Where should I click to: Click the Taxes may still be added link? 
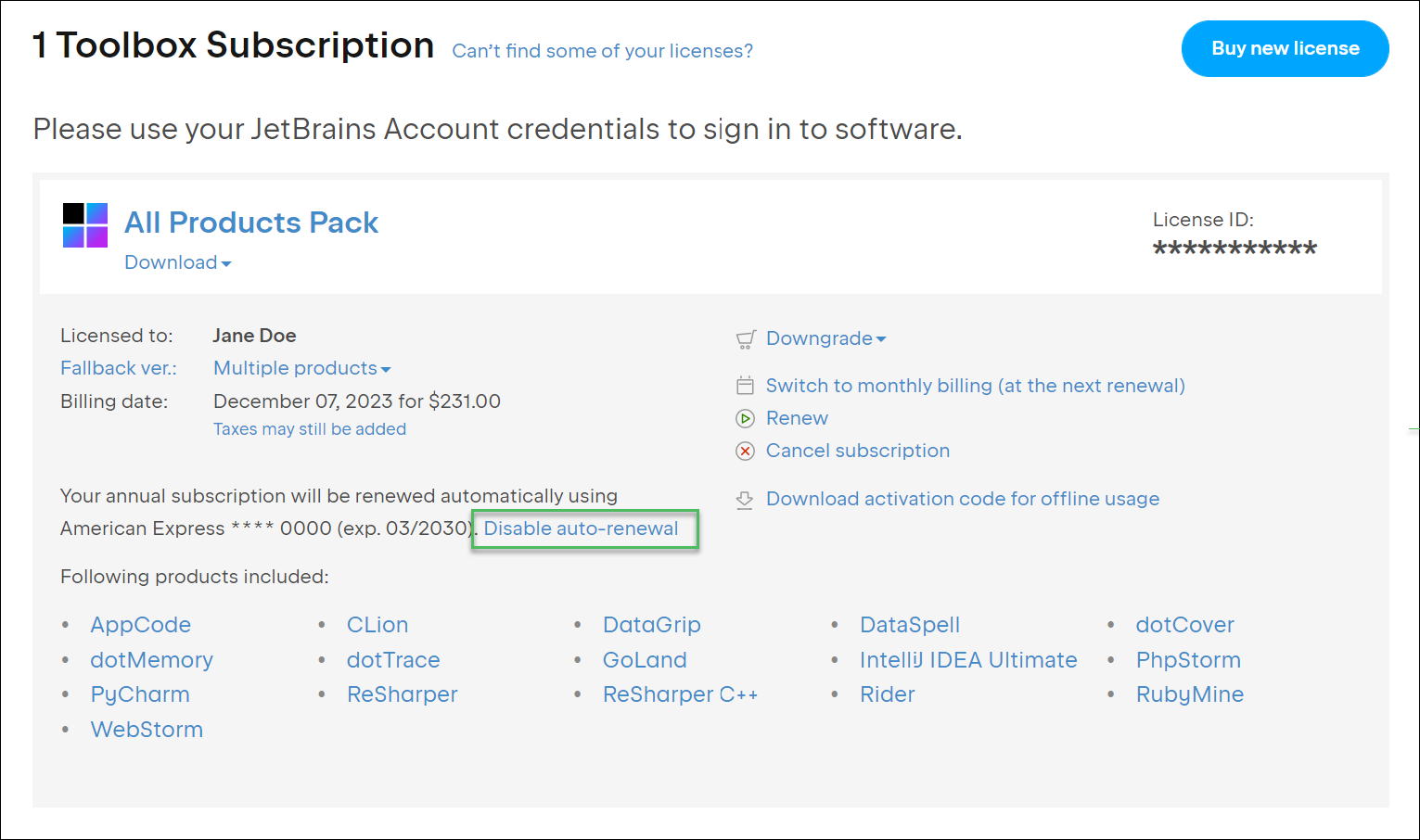pos(310,429)
